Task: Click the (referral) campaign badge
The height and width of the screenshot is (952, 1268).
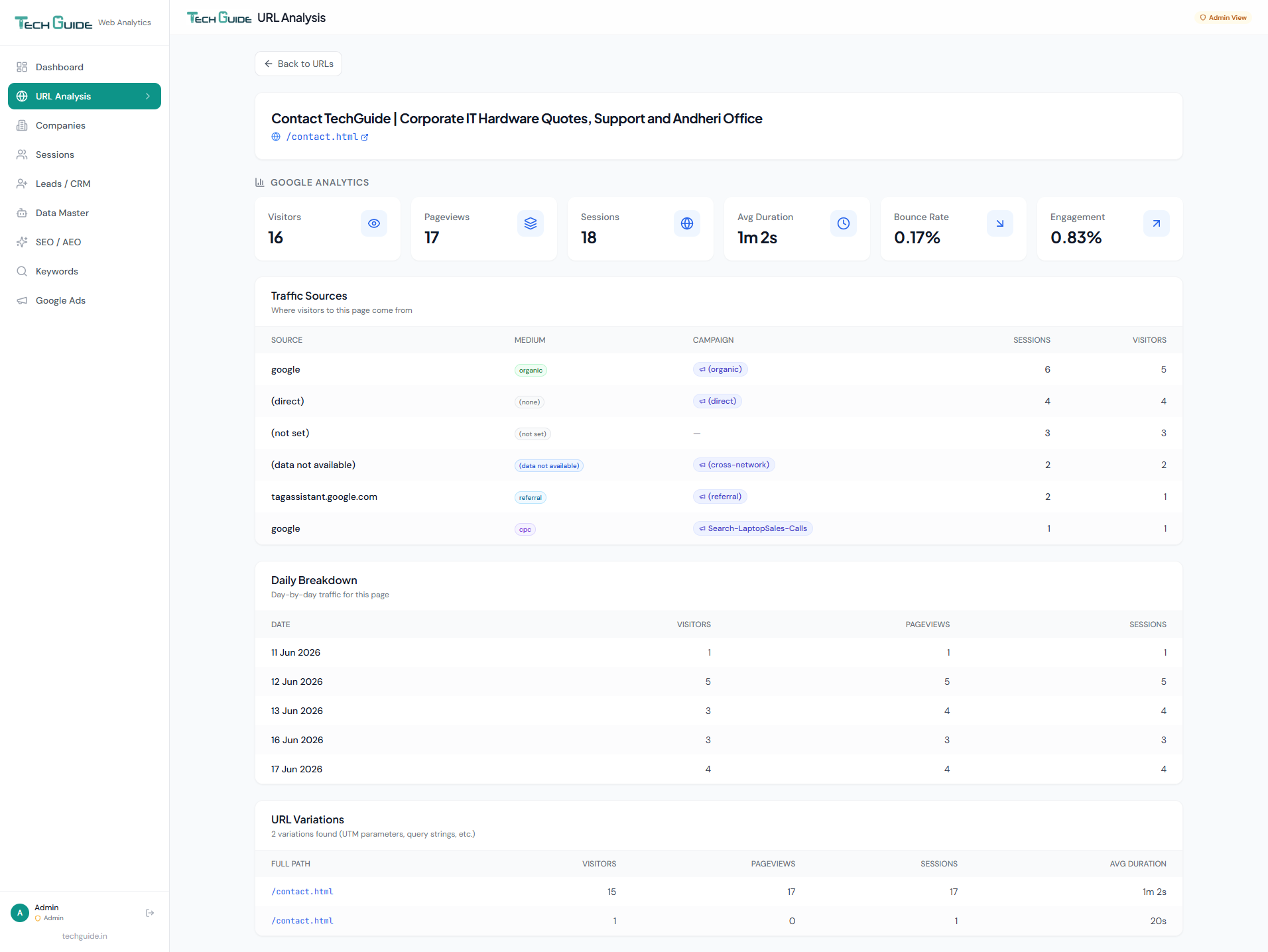Action: (720, 497)
